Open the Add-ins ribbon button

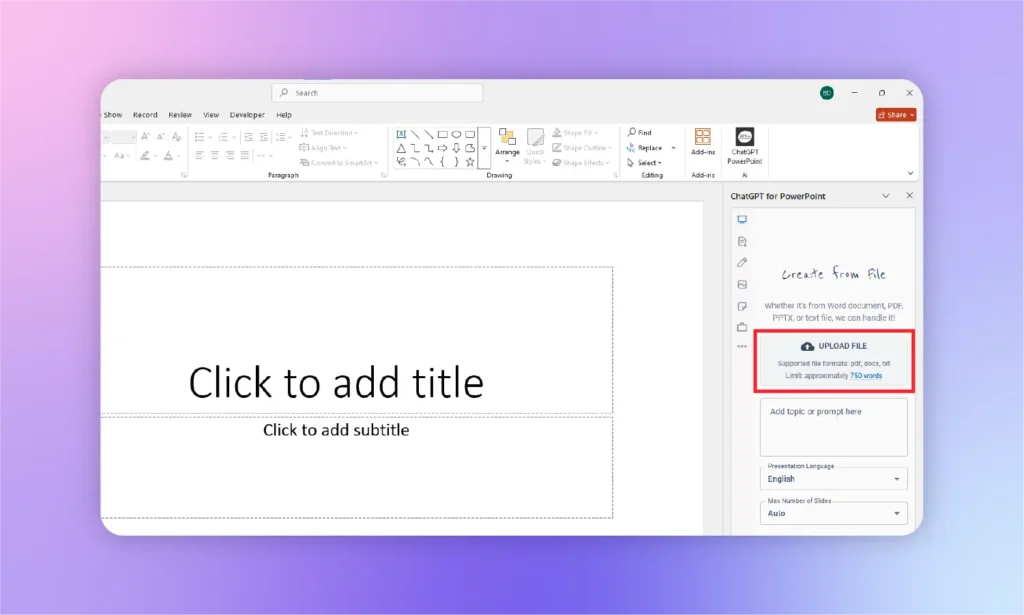703,142
